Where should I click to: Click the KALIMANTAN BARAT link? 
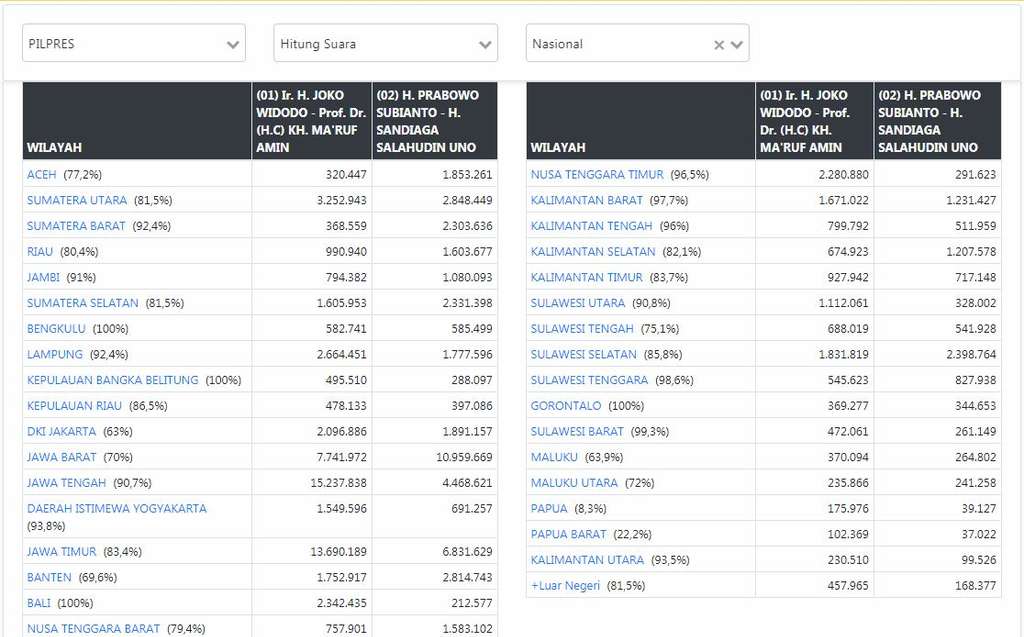pyautogui.click(x=587, y=200)
